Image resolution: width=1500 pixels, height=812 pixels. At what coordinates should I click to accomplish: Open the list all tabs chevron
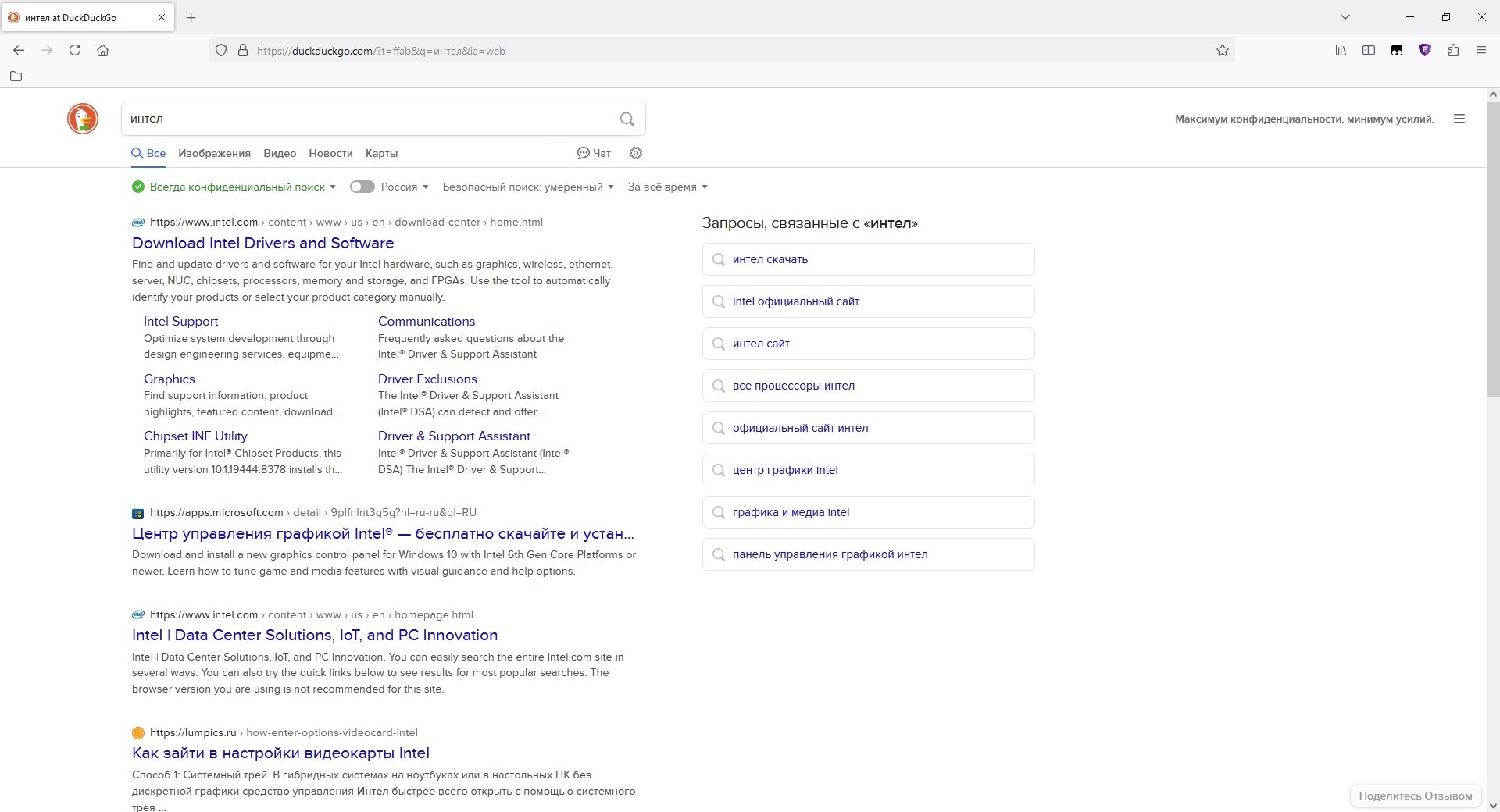coord(1345,17)
